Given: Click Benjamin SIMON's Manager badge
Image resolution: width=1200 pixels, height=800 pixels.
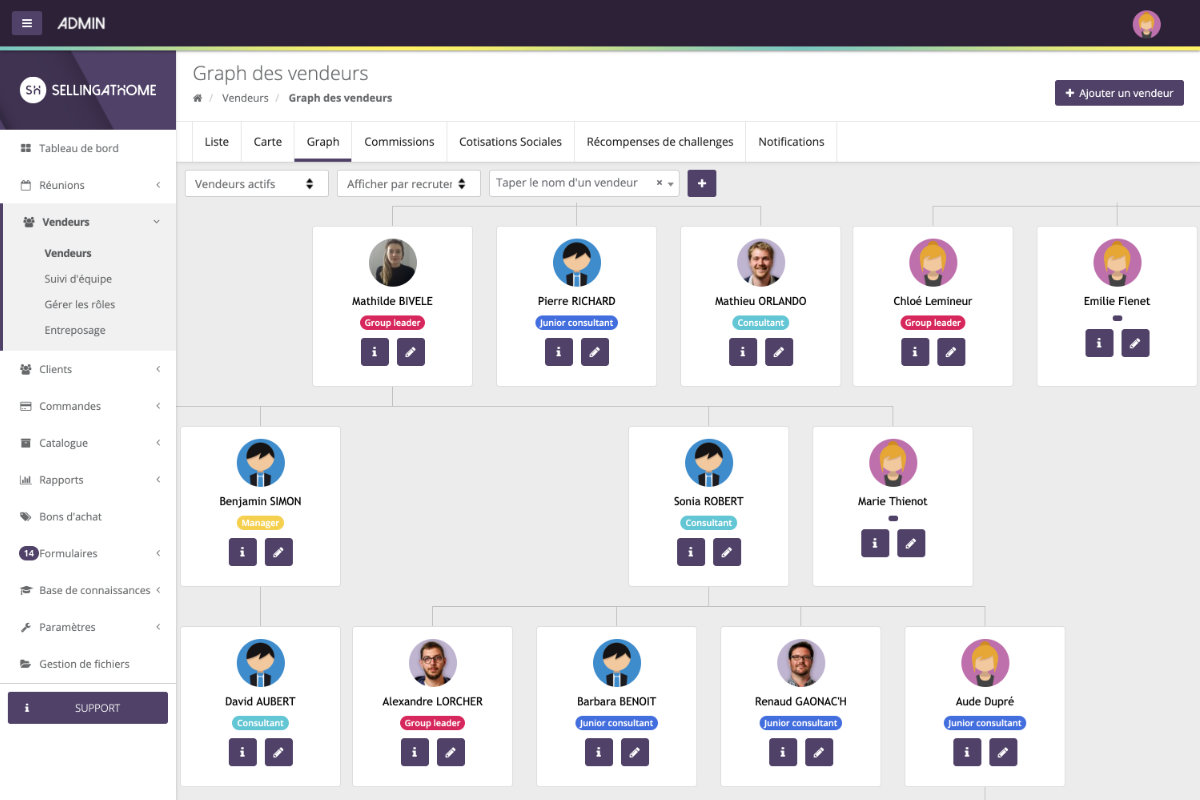Looking at the screenshot, I should [260, 523].
